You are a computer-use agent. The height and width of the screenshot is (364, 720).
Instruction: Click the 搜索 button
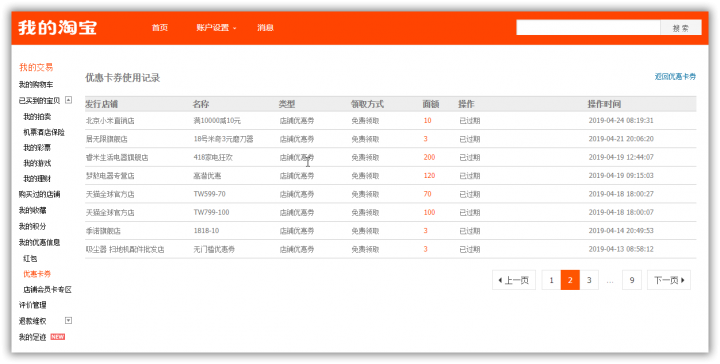point(681,28)
